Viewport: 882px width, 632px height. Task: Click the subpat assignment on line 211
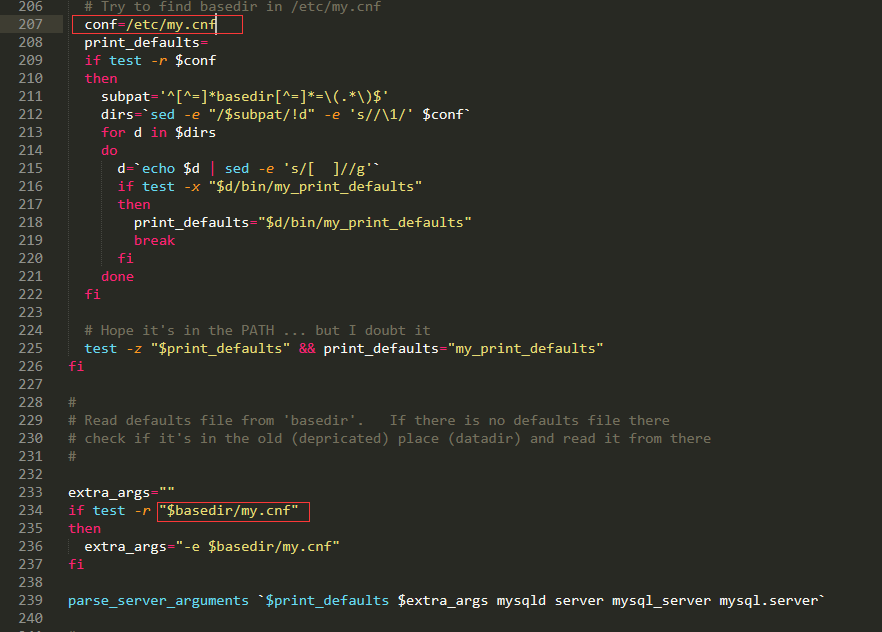[245, 97]
